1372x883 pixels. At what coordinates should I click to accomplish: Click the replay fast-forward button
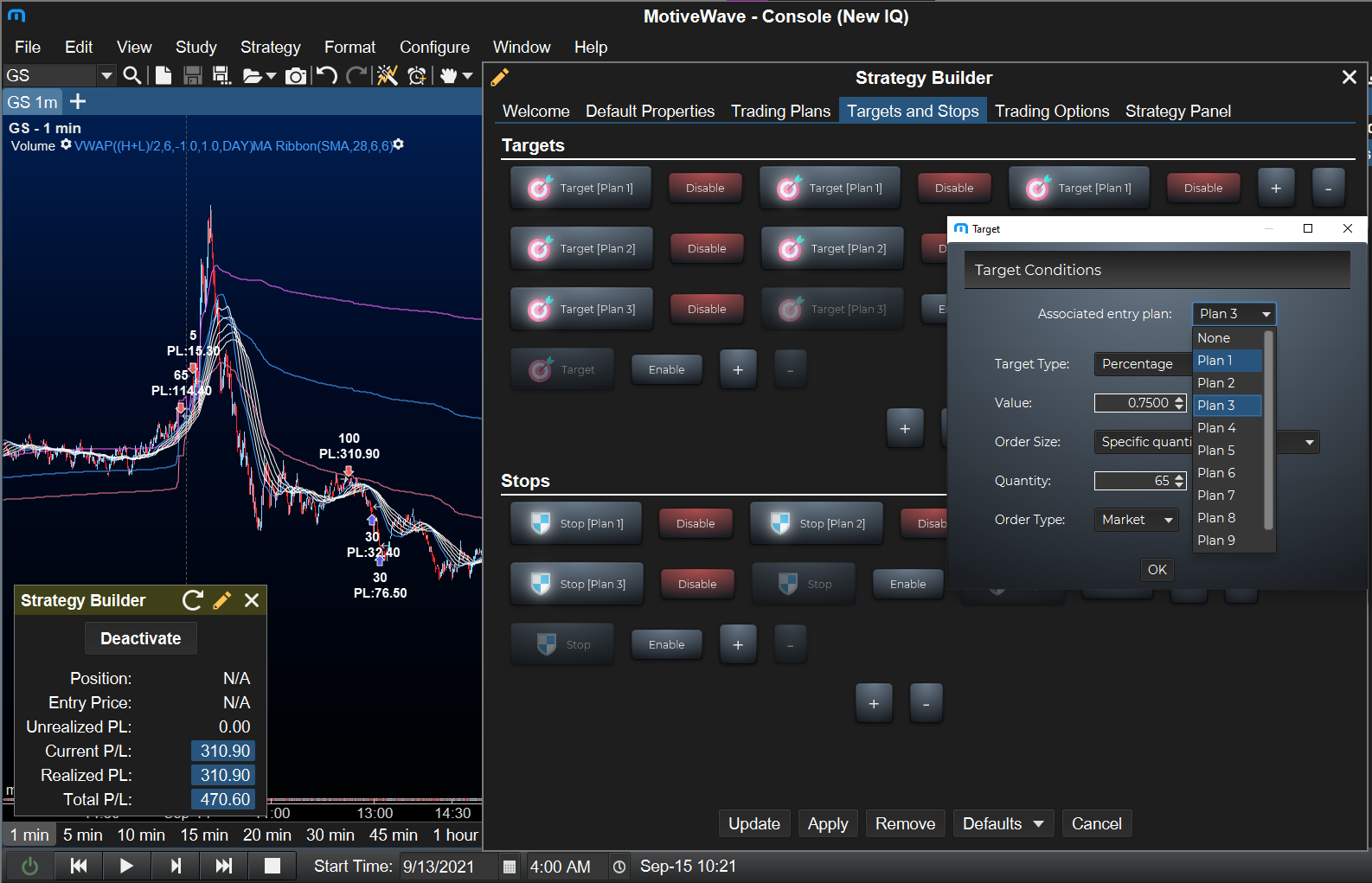point(224,866)
